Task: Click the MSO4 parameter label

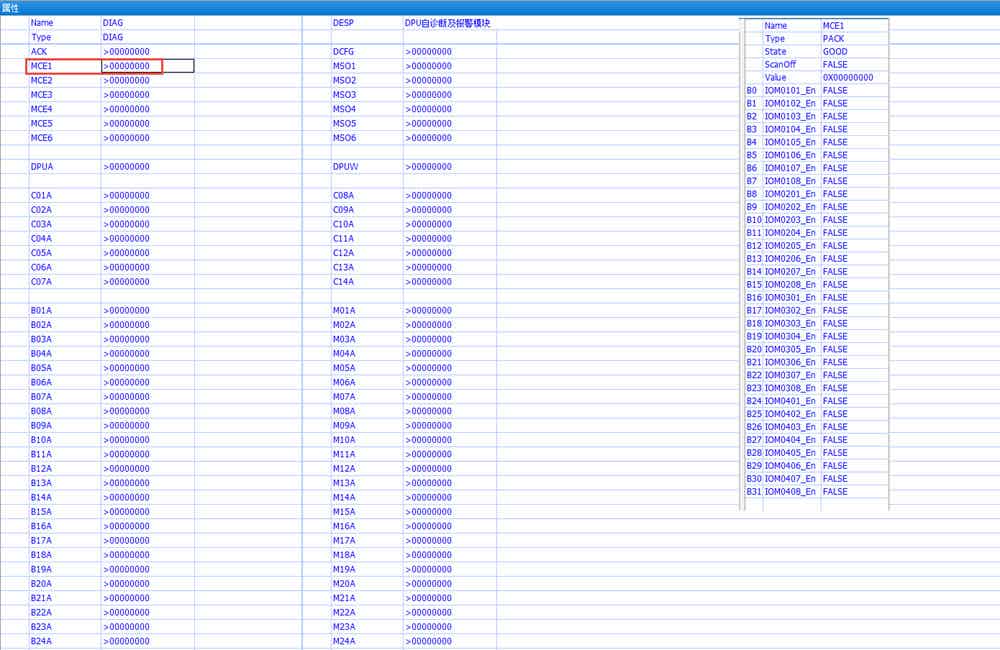Action: pos(344,109)
